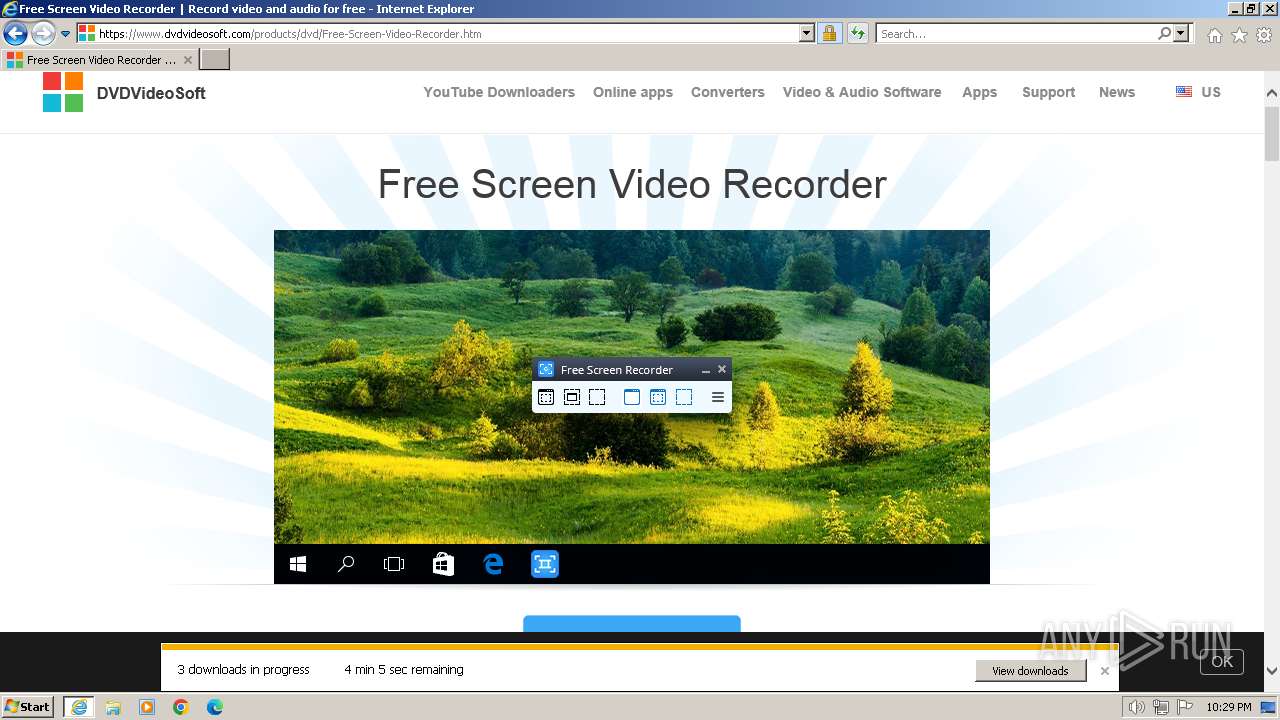The height and width of the screenshot is (720, 1280).
Task: Open the IE Tools gear icon
Action: [x=1264, y=35]
